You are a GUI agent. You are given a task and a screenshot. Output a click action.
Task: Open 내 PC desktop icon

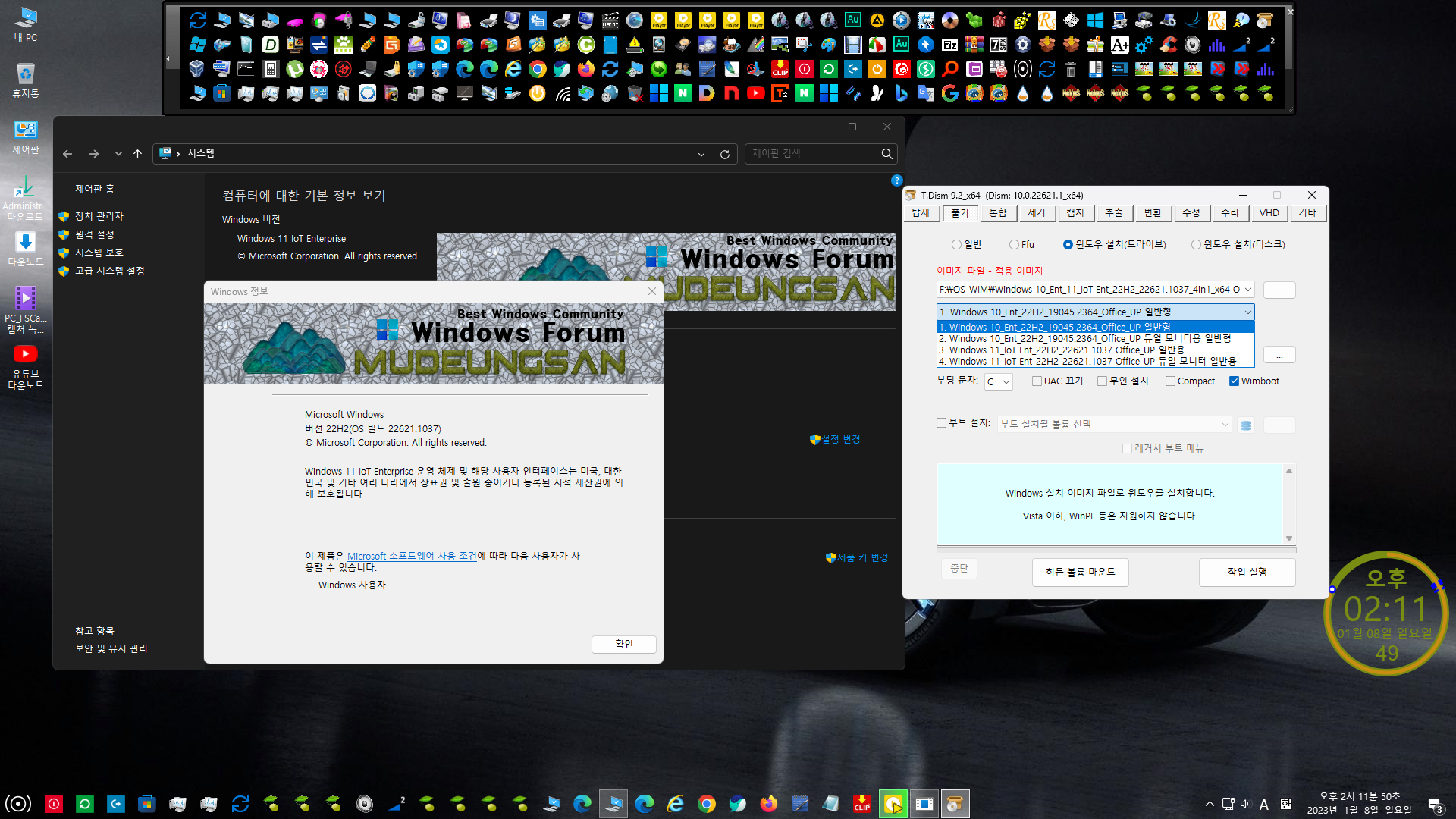point(26,24)
